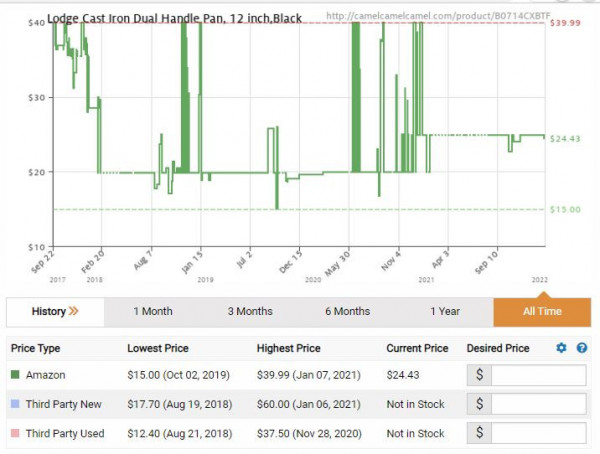Click the History label
600x454 pixels.
point(49,311)
